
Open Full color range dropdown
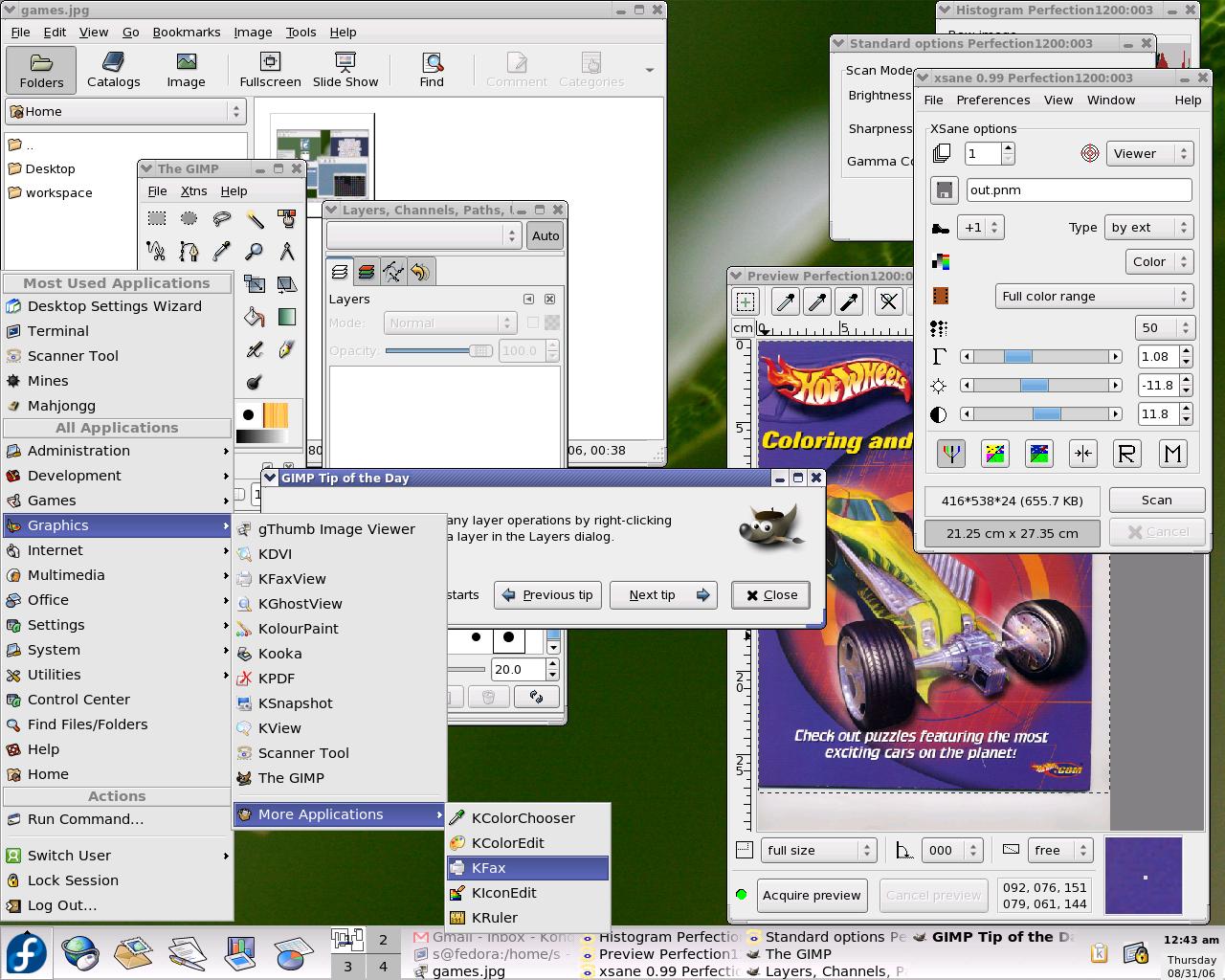click(x=1095, y=296)
